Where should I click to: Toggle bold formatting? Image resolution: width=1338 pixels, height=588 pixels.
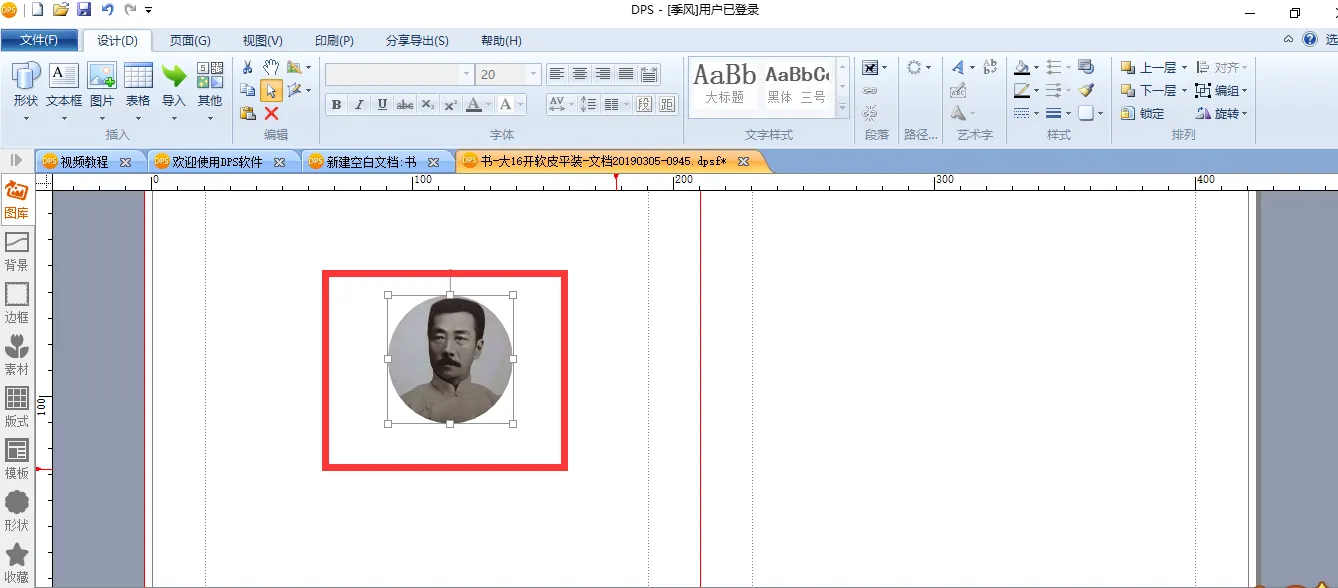click(x=336, y=105)
